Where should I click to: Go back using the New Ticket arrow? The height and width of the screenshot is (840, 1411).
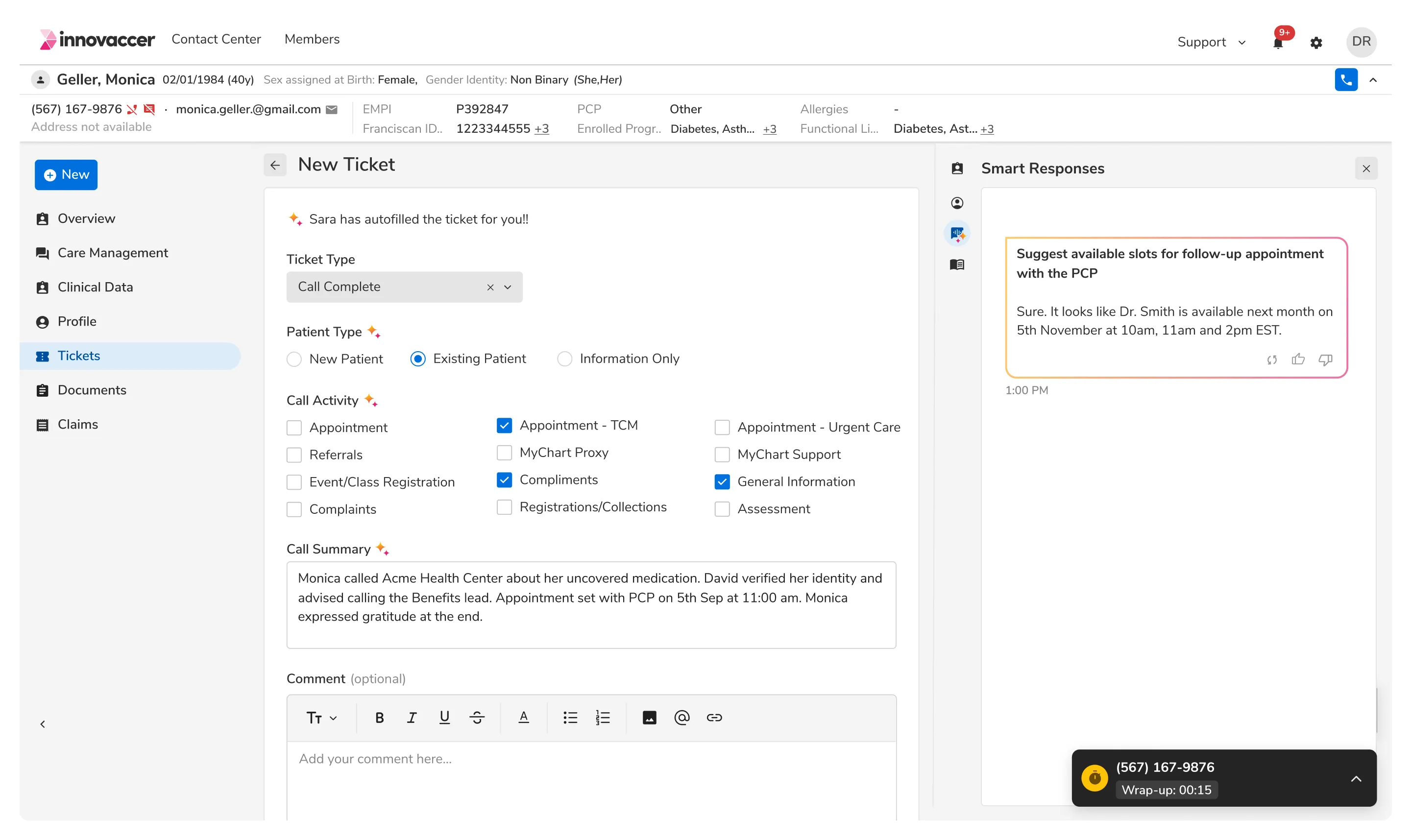(275, 165)
